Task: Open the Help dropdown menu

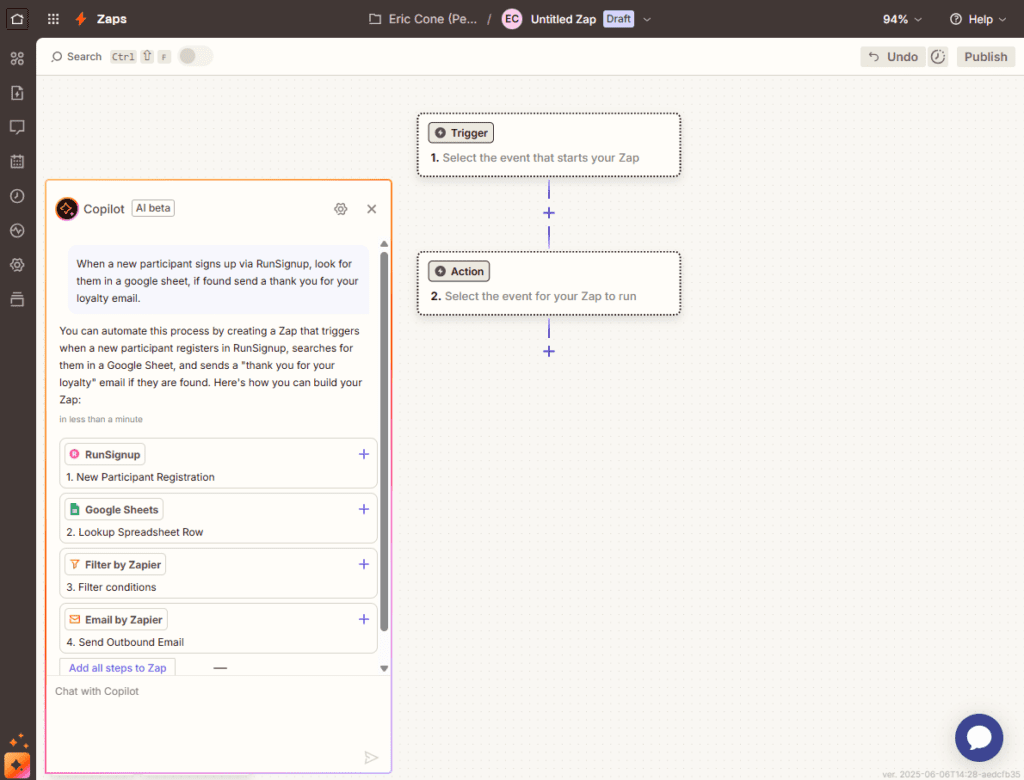Action: [x=978, y=20]
